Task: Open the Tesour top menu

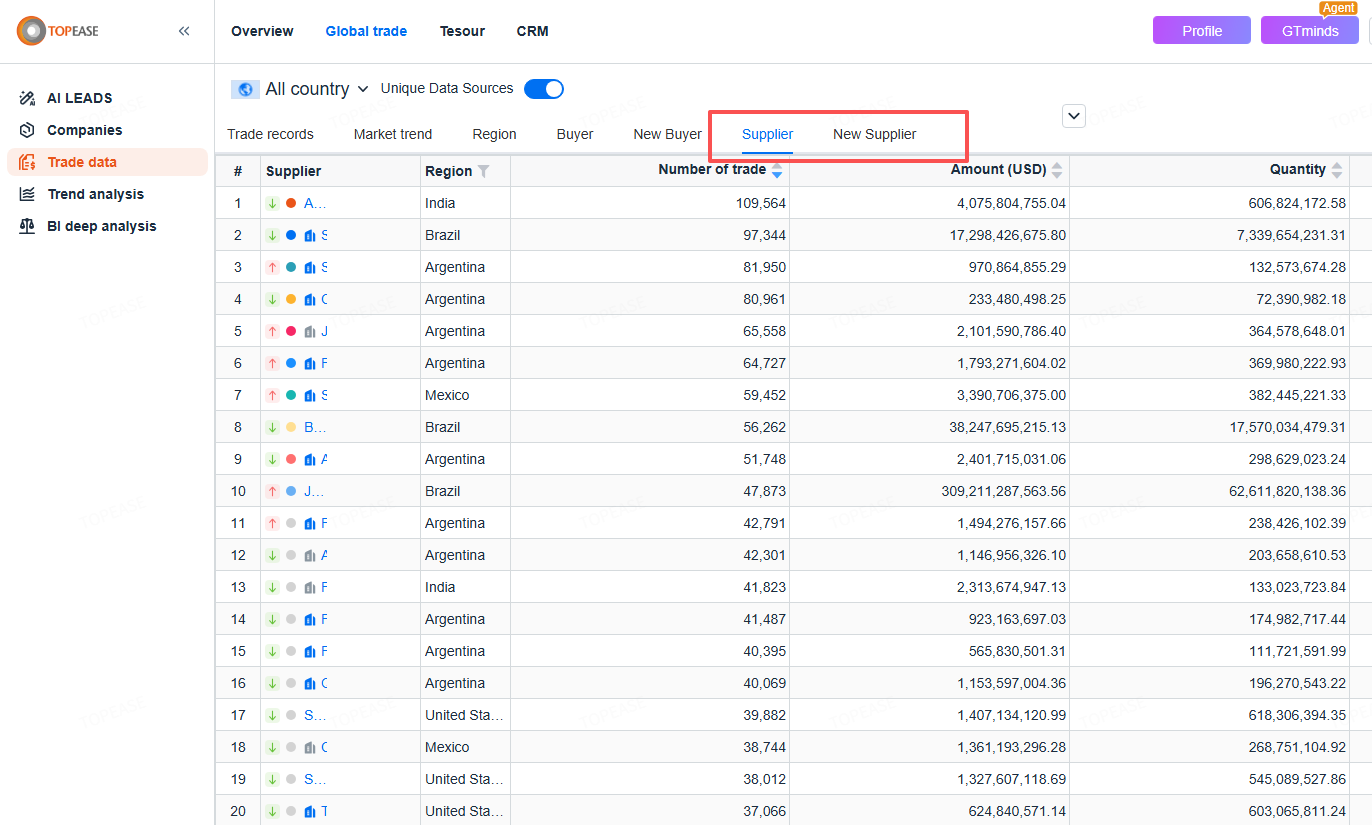Action: tap(462, 31)
